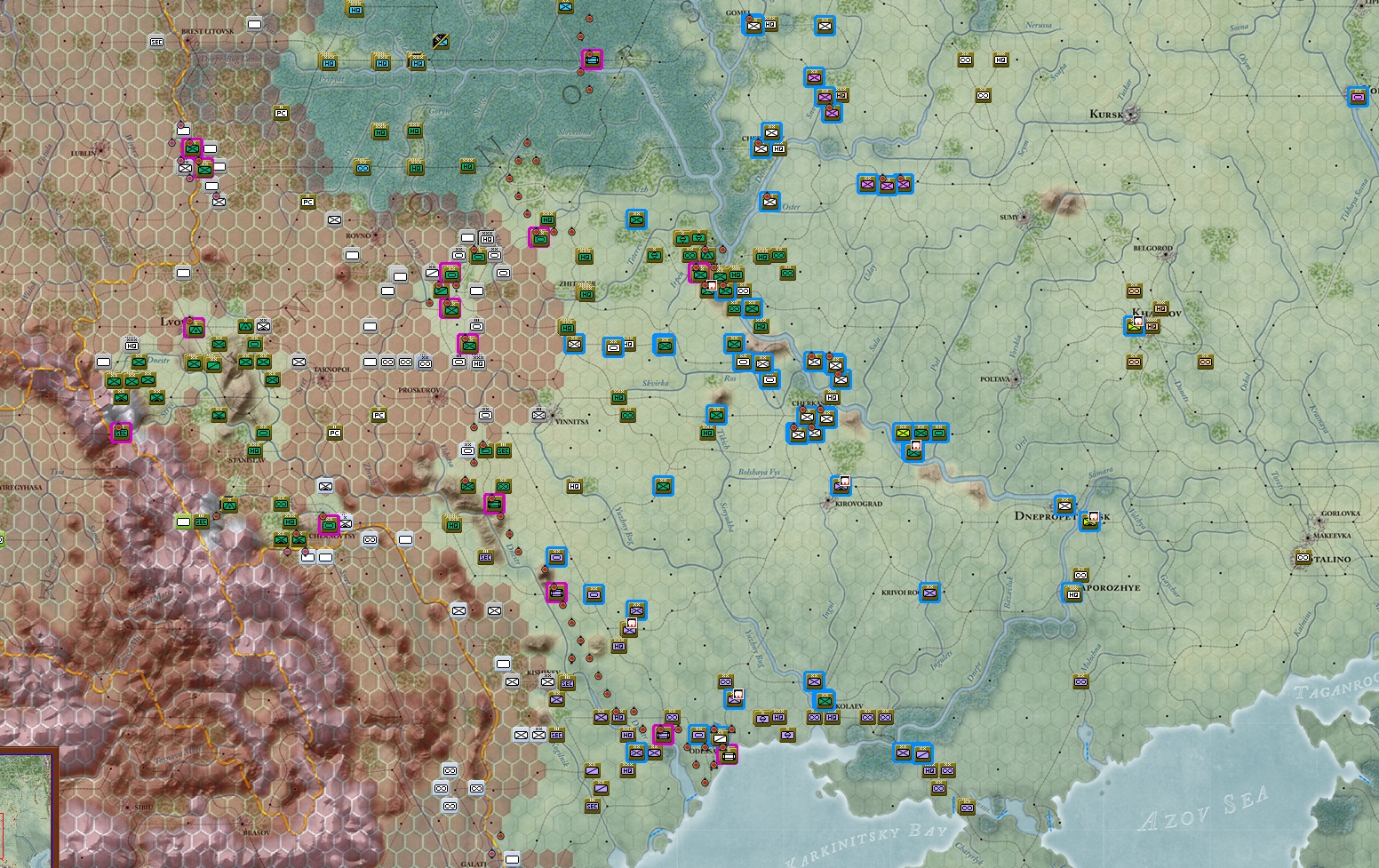1379x868 pixels.
Task: Select the SEC counter west of Brest Litovsk
Action: 156,42
